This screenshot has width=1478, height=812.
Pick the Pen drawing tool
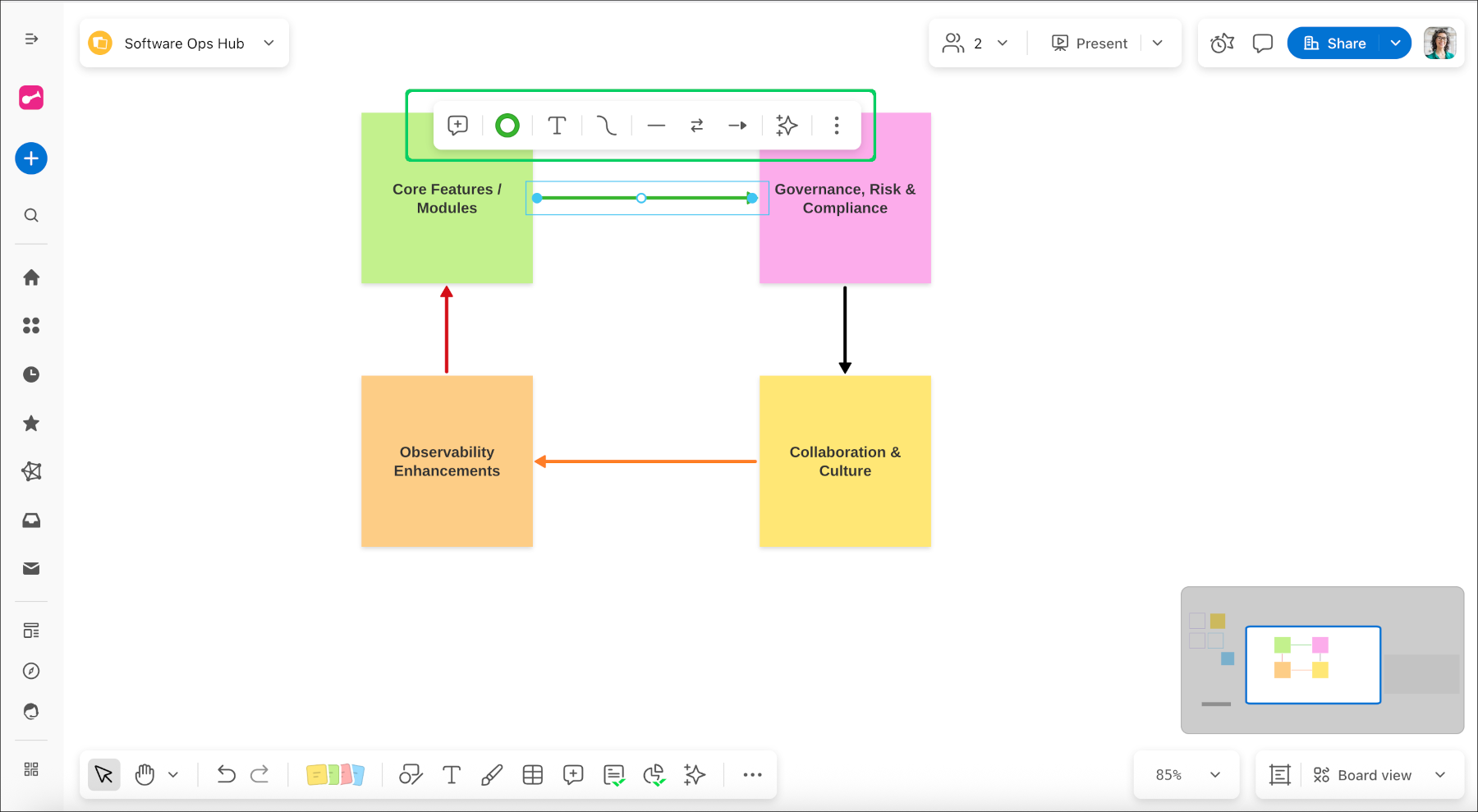click(492, 774)
